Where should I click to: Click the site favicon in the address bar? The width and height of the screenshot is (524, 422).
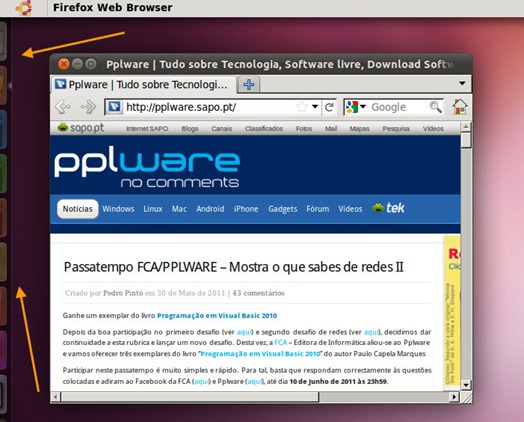click(114, 107)
